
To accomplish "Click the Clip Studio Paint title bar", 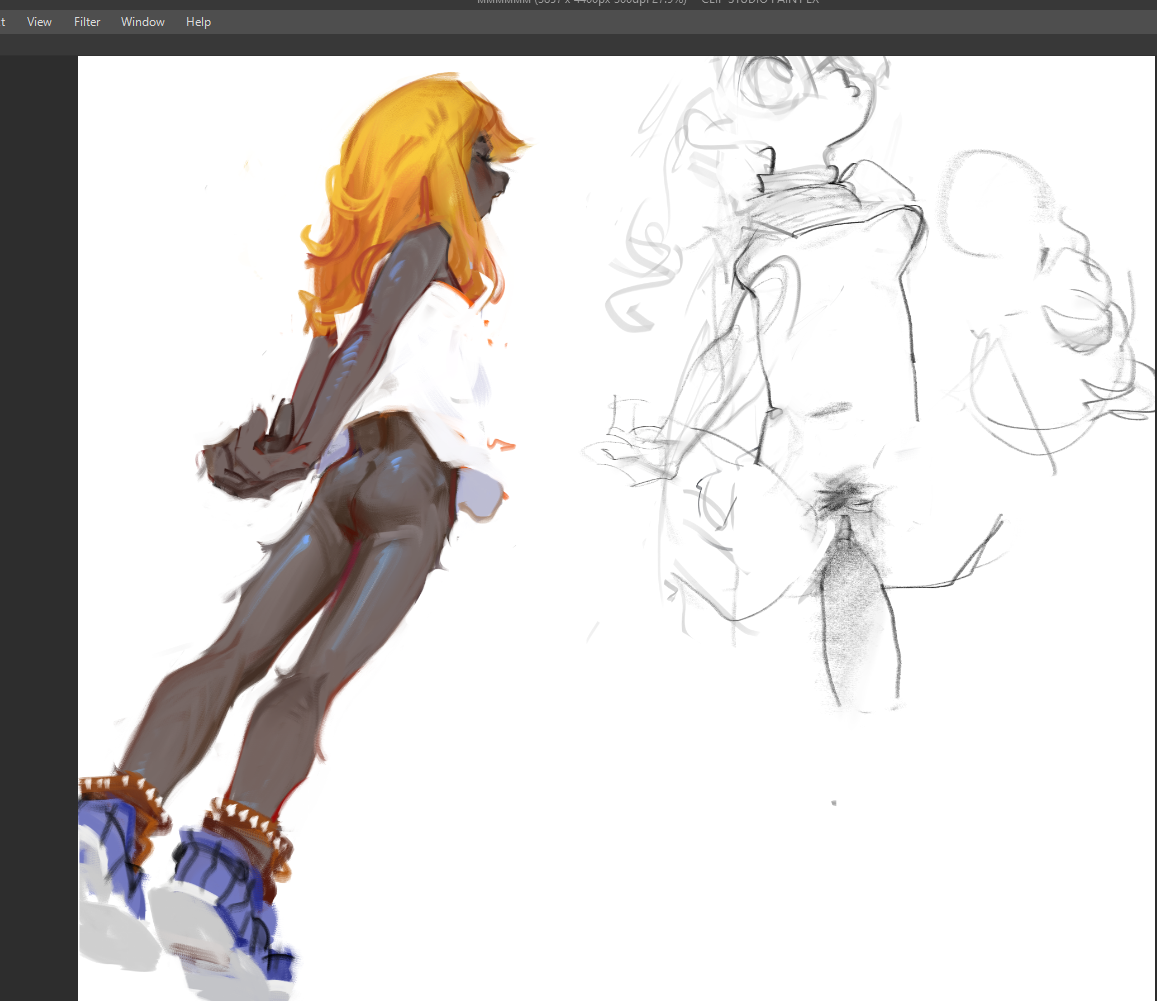I will (x=650, y=3).
